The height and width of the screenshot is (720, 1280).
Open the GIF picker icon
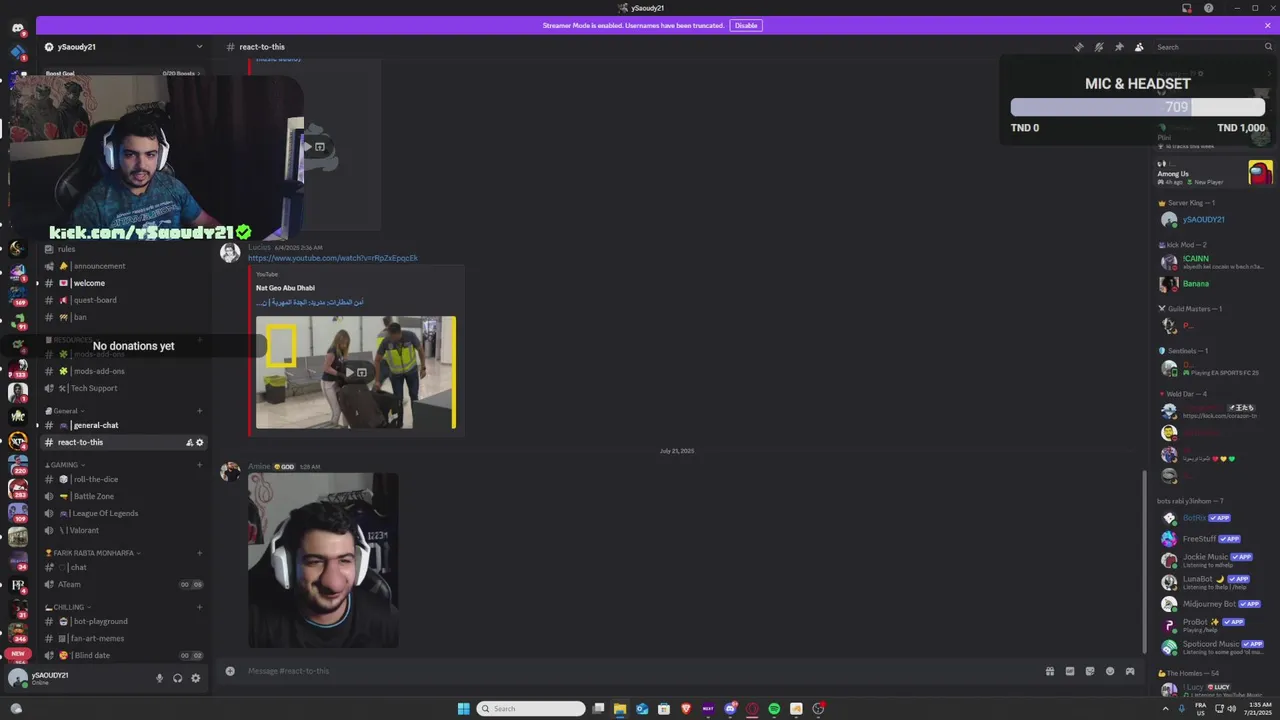(x=1070, y=671)
